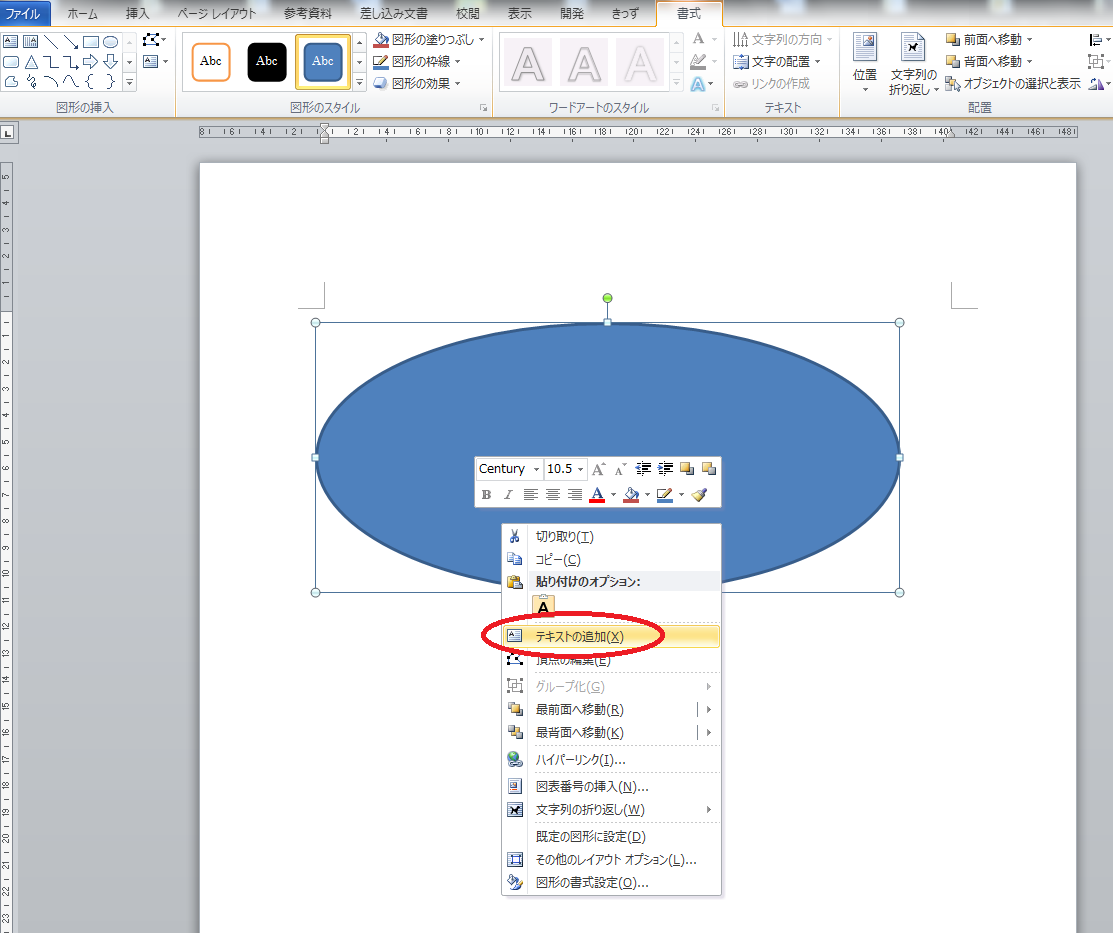Choose the straight Line shape in the gallery
The image size is (1113, 933).
pos(51,42)
